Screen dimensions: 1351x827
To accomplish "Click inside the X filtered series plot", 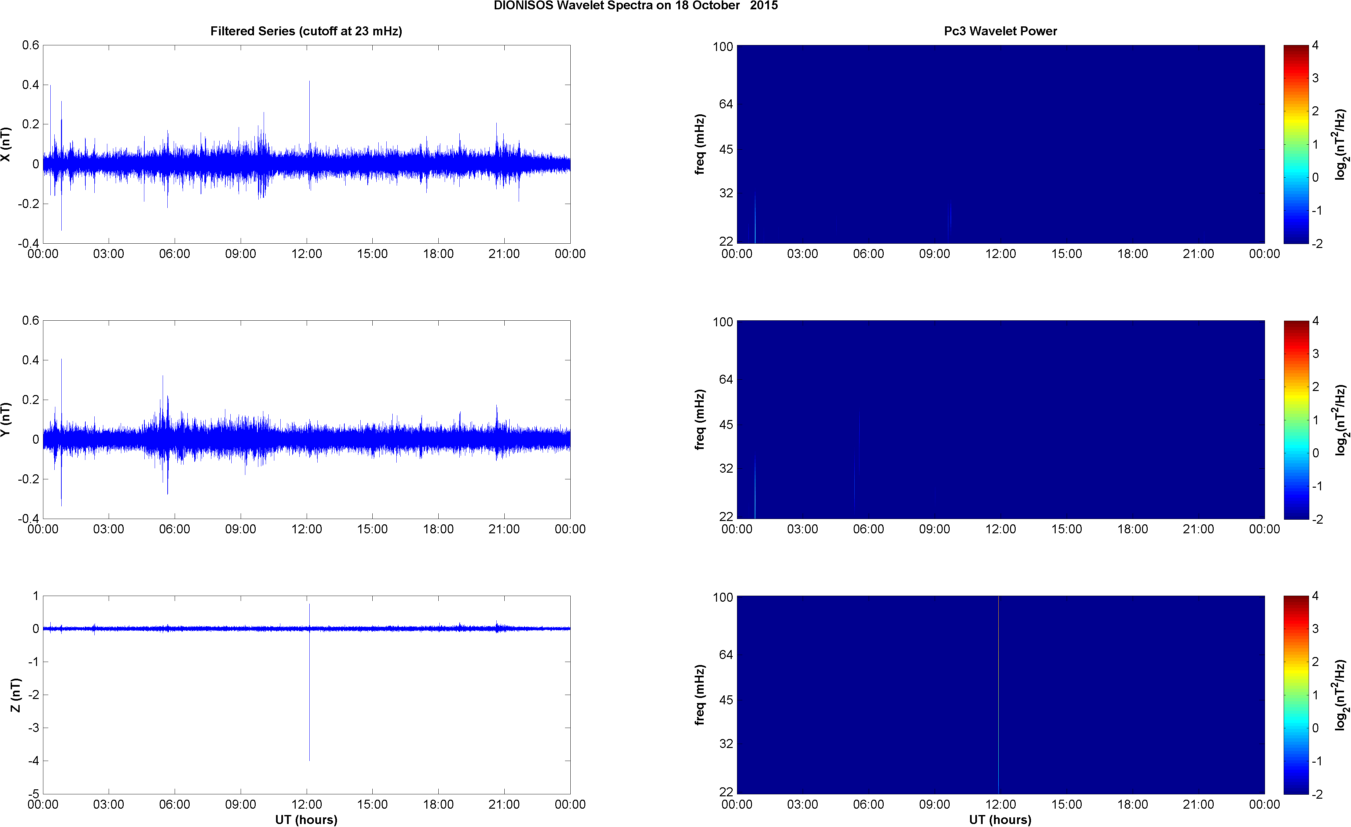I will [306, 144].
